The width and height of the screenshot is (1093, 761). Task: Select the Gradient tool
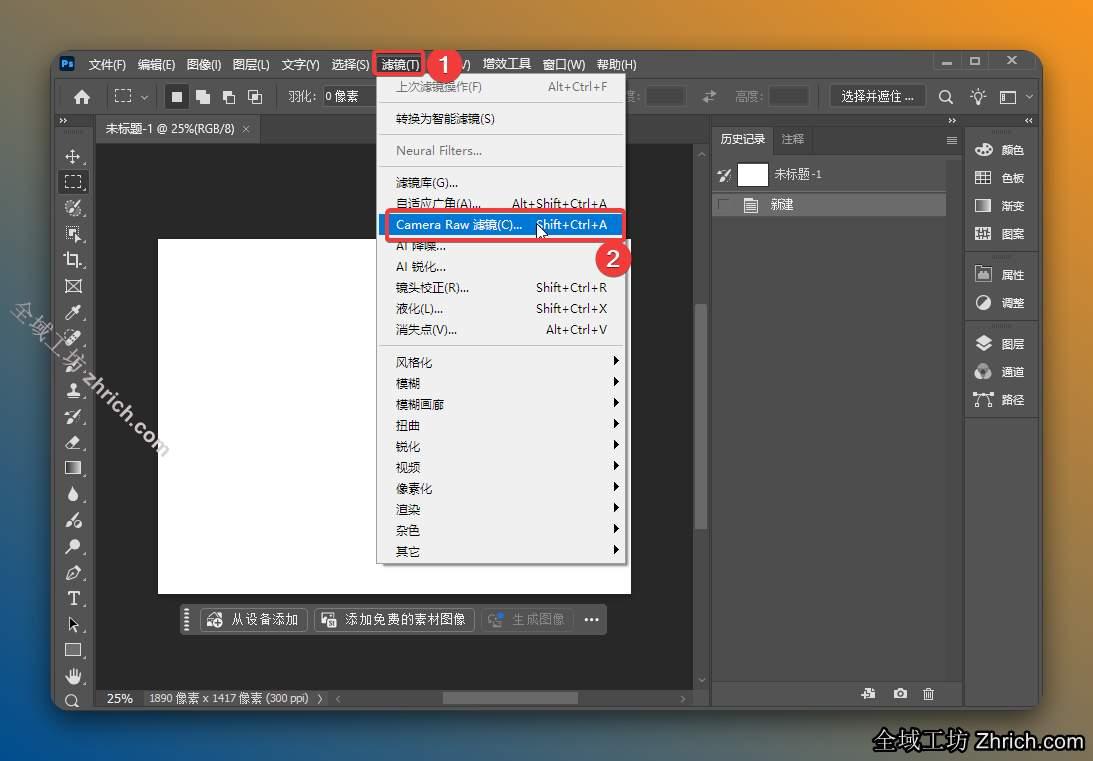coord(72,468)
